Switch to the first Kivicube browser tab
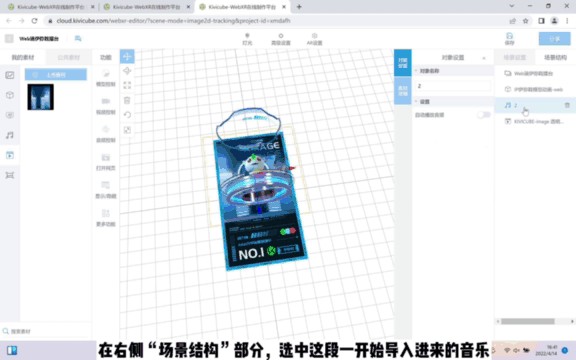Viewport: 576px width, 360px height. [x=51, y=7]
